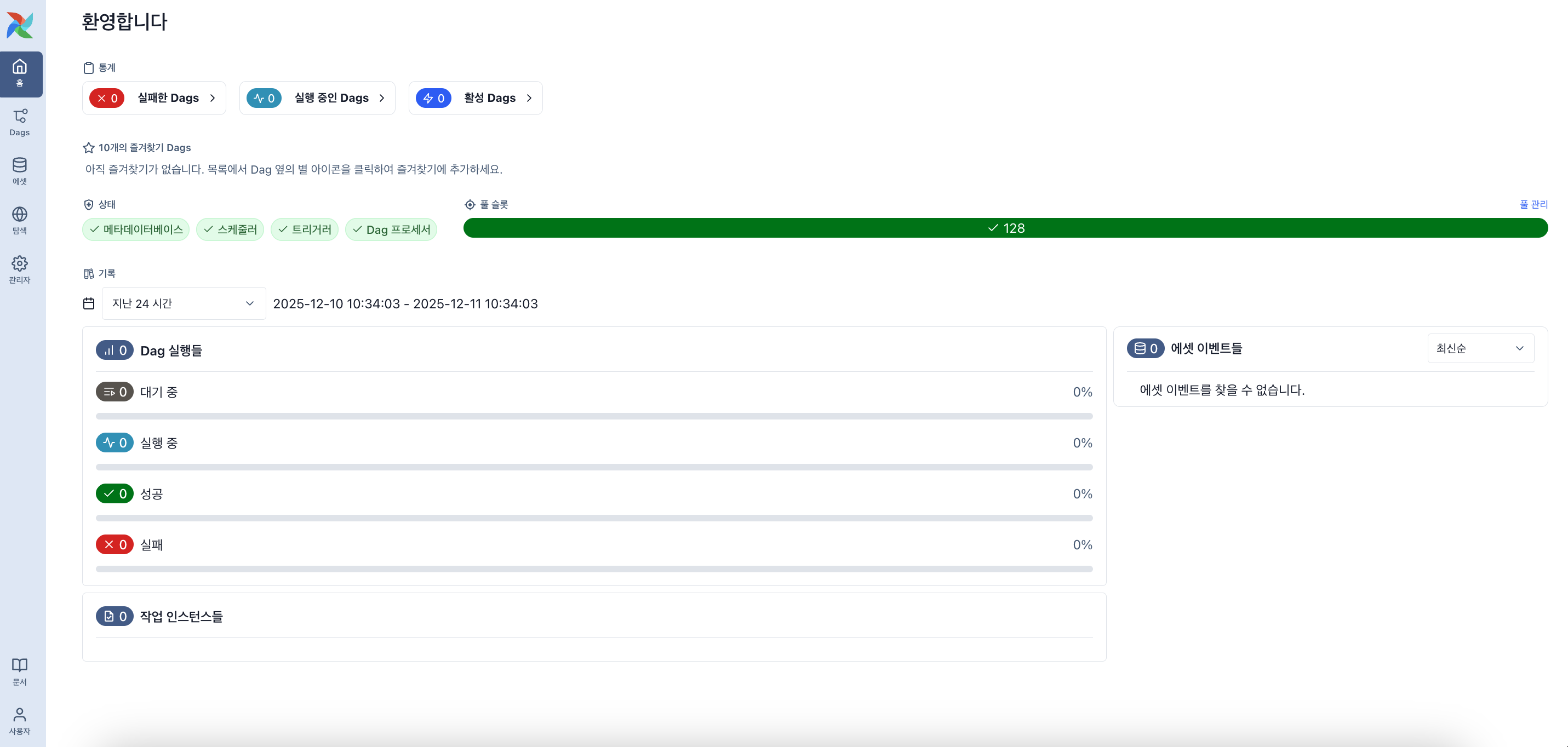1568x747 pixels.
Task: Click the 스케줄러 health status badge
Action: pos(230,229)
